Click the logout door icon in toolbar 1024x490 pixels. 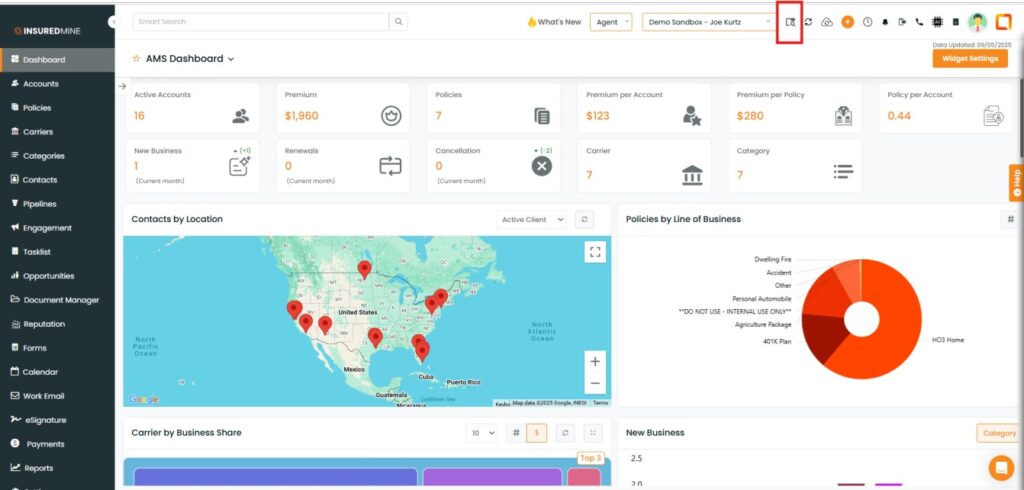pyautogui.click(x=903, y=22)
